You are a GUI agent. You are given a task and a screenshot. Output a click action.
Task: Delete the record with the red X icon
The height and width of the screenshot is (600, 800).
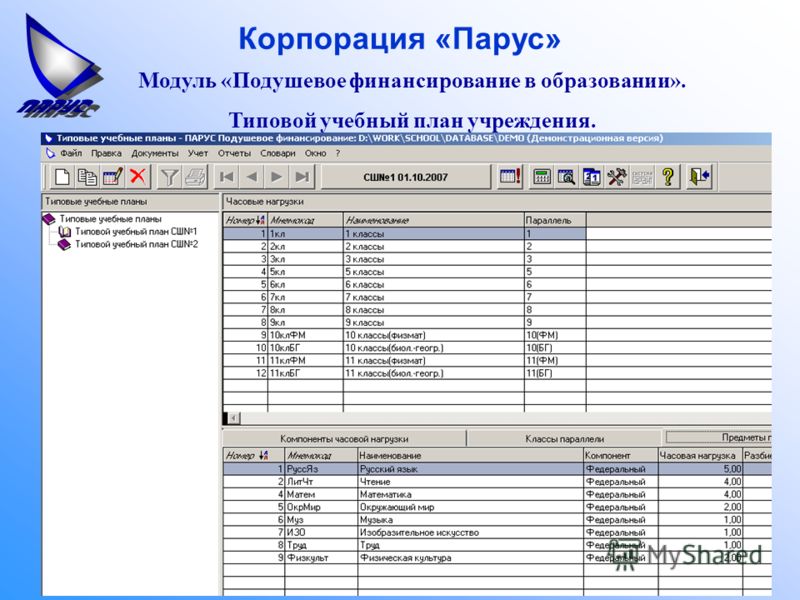click(x=138, y=177)
